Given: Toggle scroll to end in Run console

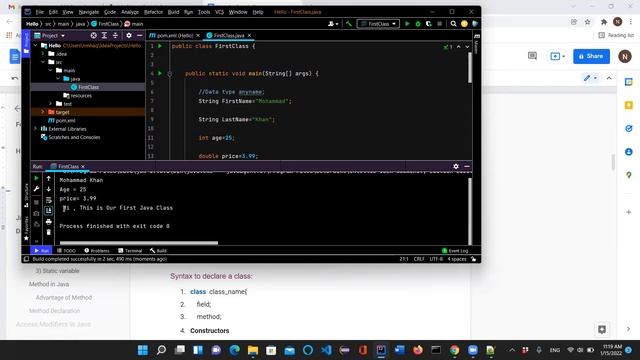Looking at the screenshot, I should [x=49, y=211].
